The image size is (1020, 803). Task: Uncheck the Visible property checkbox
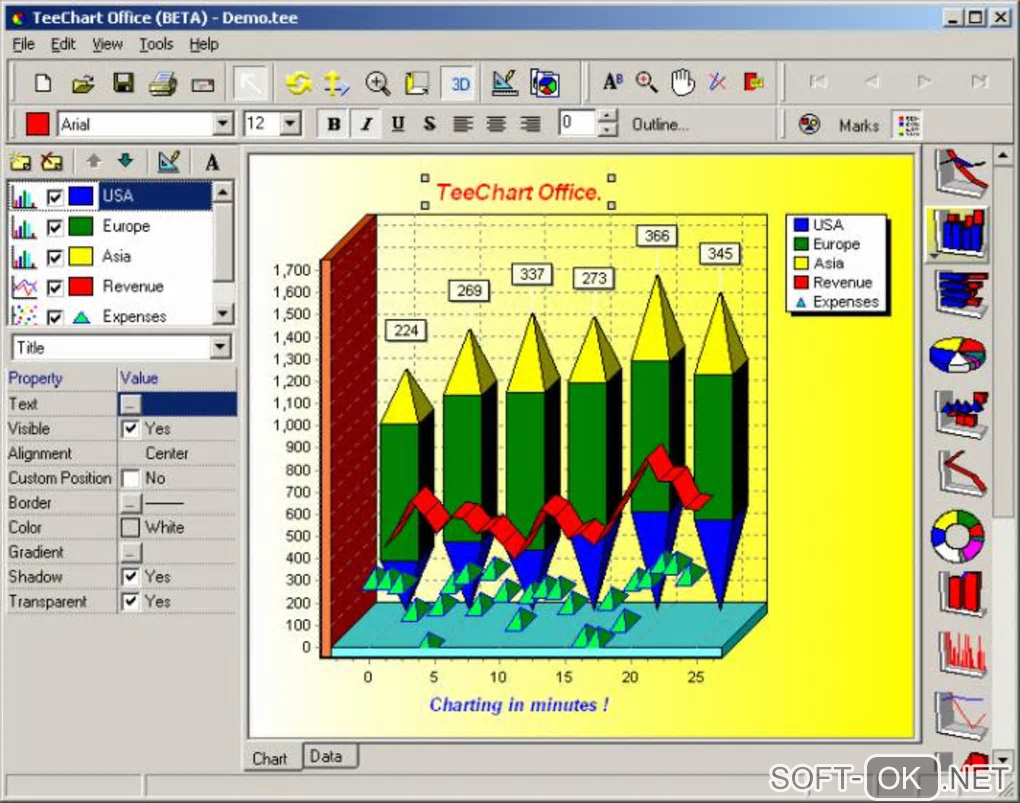click(130, 428)
